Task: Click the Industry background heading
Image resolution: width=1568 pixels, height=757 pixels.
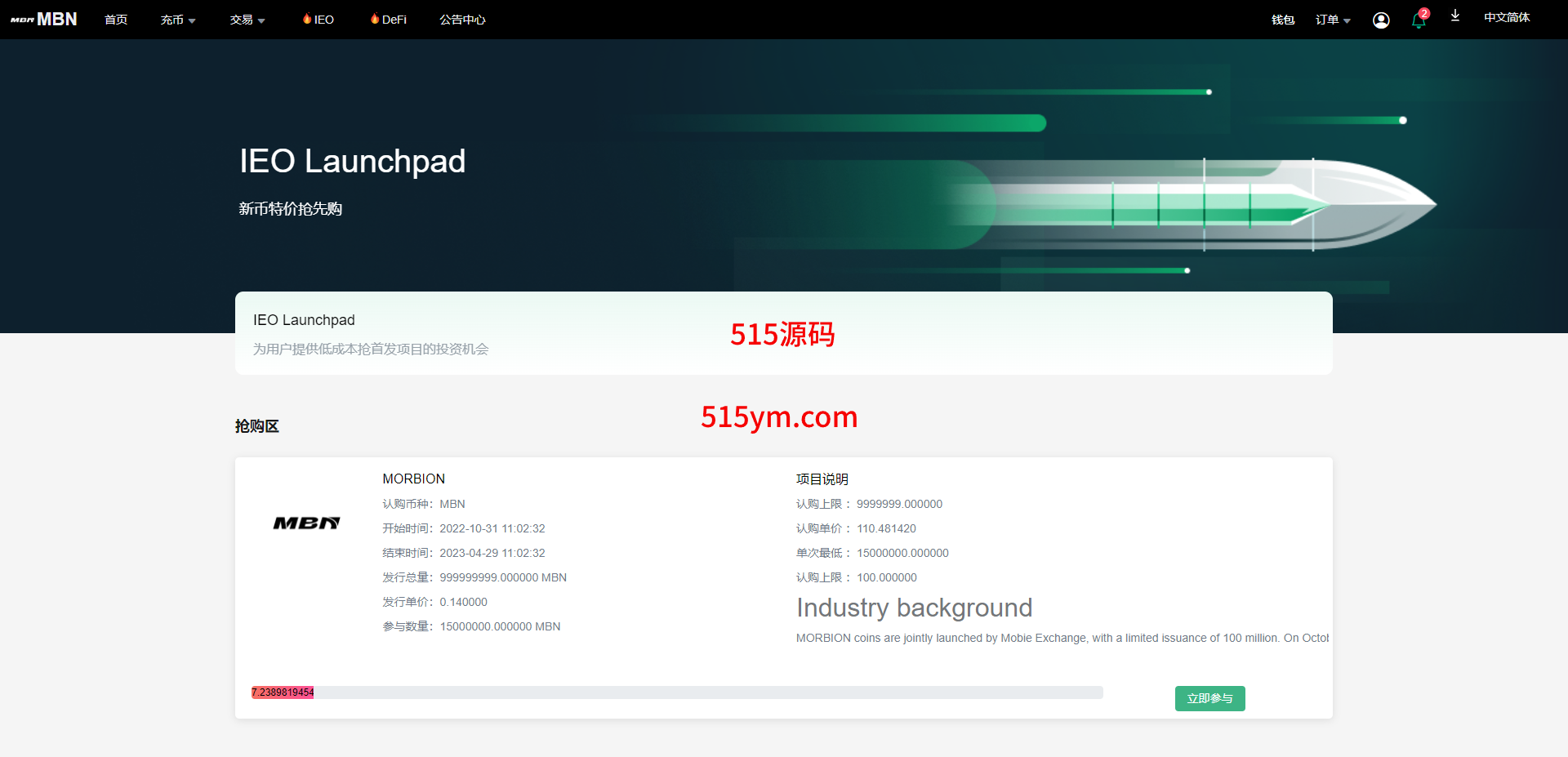Action: 914,608
